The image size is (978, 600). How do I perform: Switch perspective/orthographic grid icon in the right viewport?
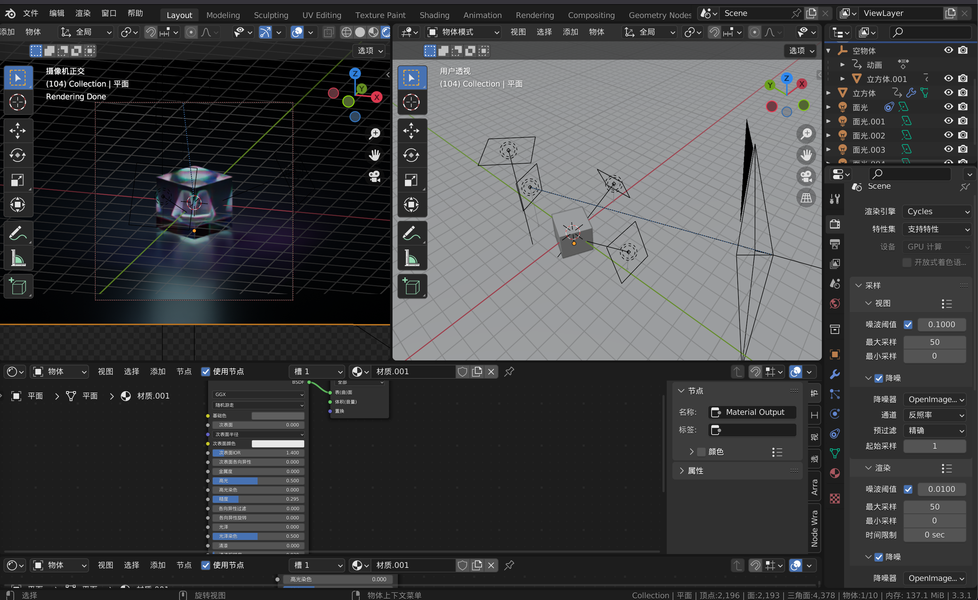(x=806, y=198)
